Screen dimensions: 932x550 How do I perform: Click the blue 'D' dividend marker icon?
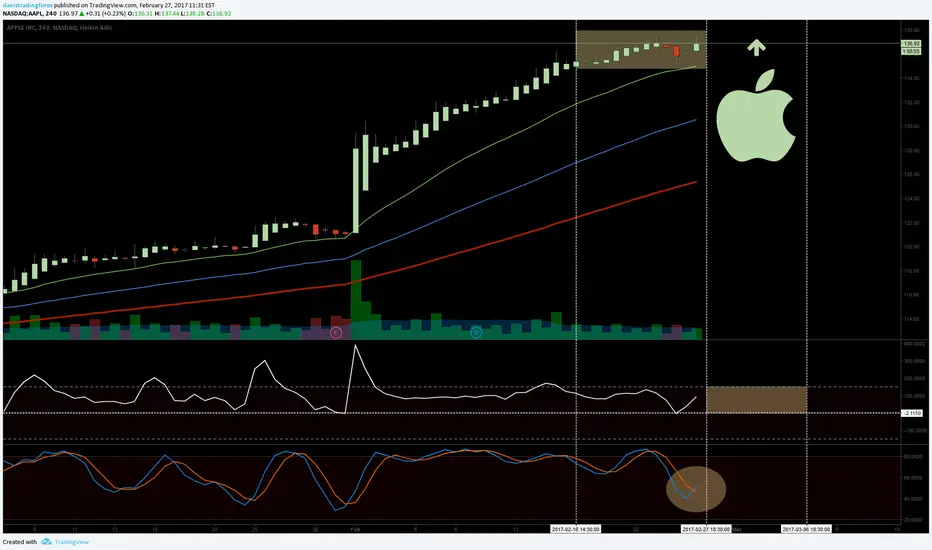pos(476,332)
